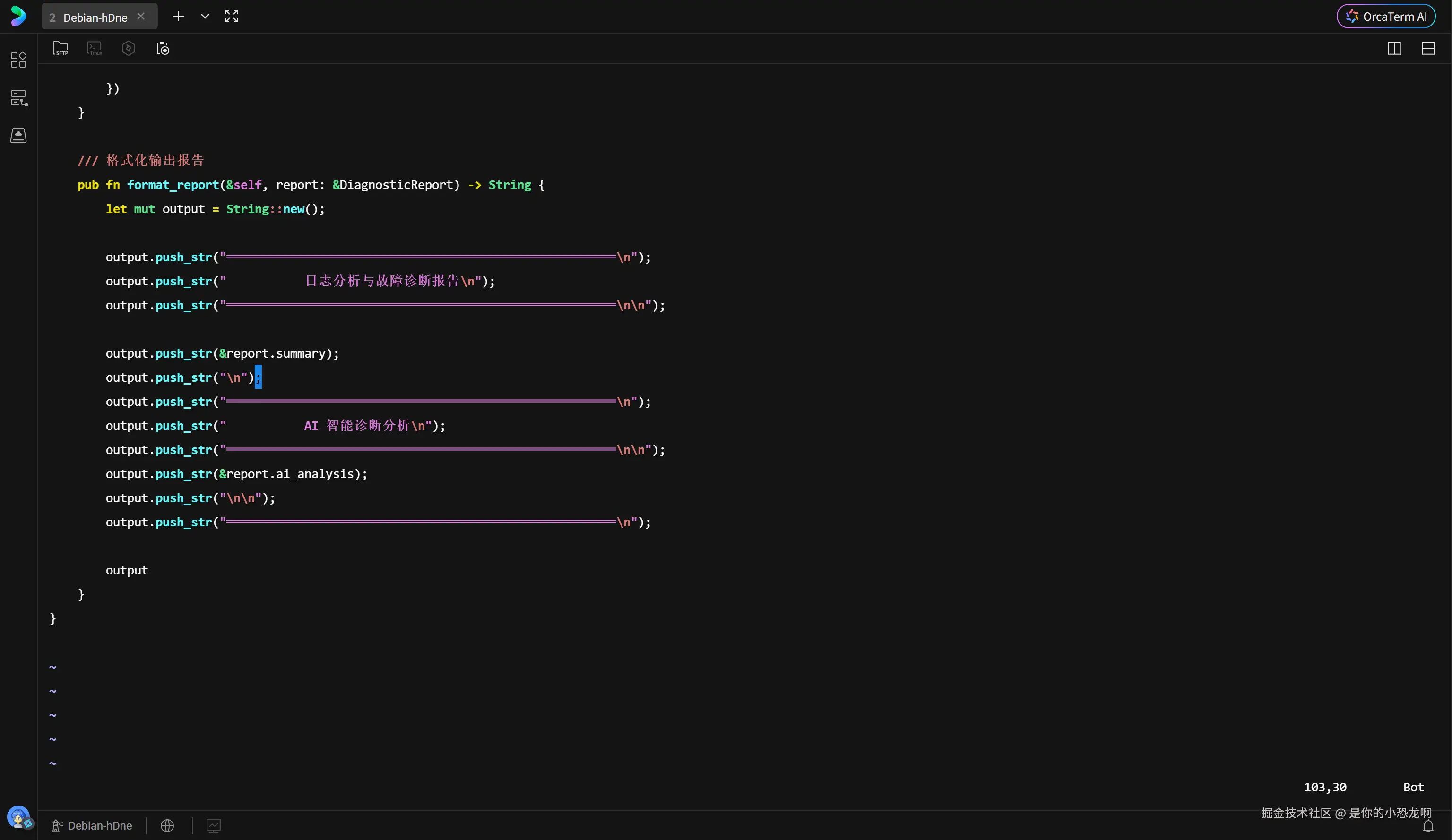Open the apps grid sidebar icon

[x=18, y=60]
